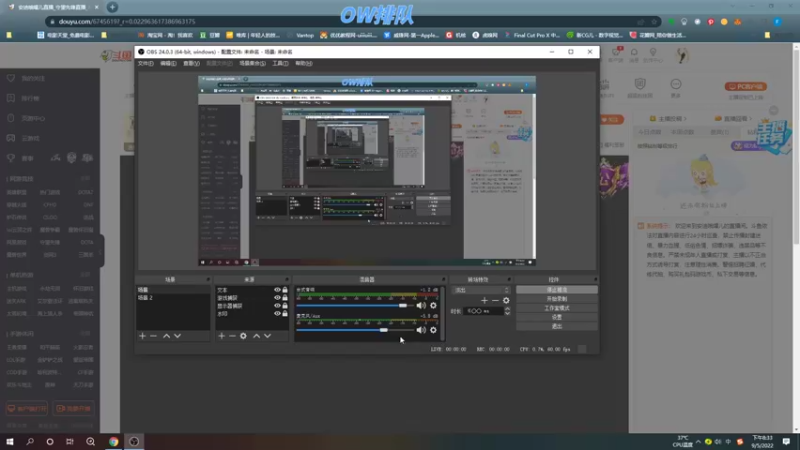Open the notification center on taskbar

pyautogui.click(x=786, y=441)
